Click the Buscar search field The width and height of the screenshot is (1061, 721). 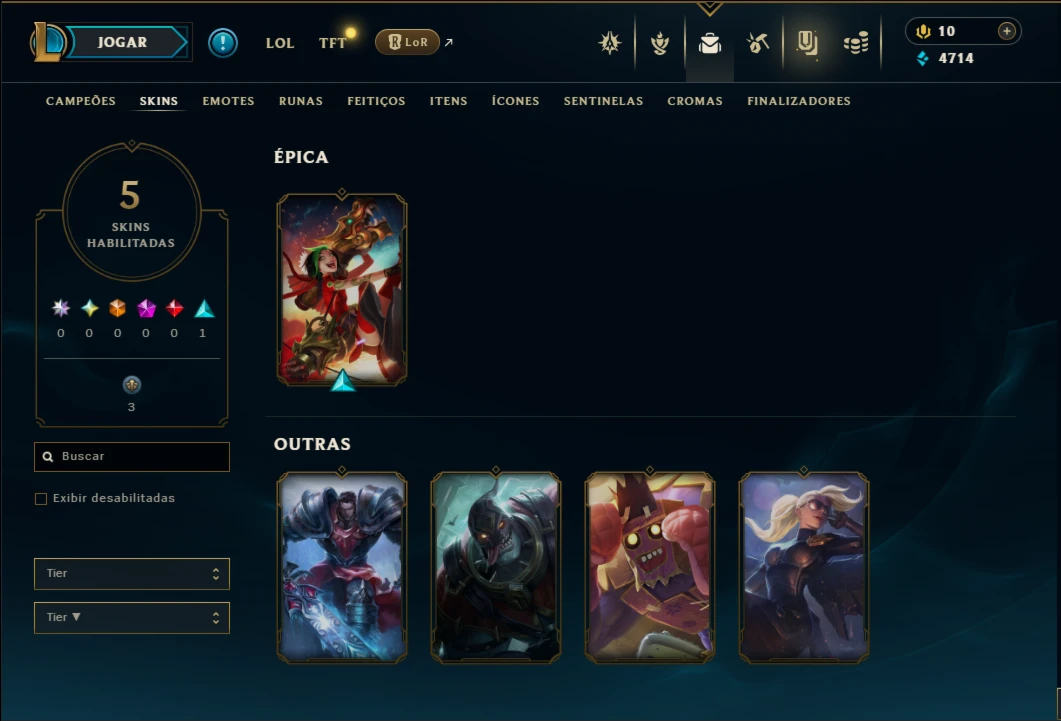click(x=132, y=457)
